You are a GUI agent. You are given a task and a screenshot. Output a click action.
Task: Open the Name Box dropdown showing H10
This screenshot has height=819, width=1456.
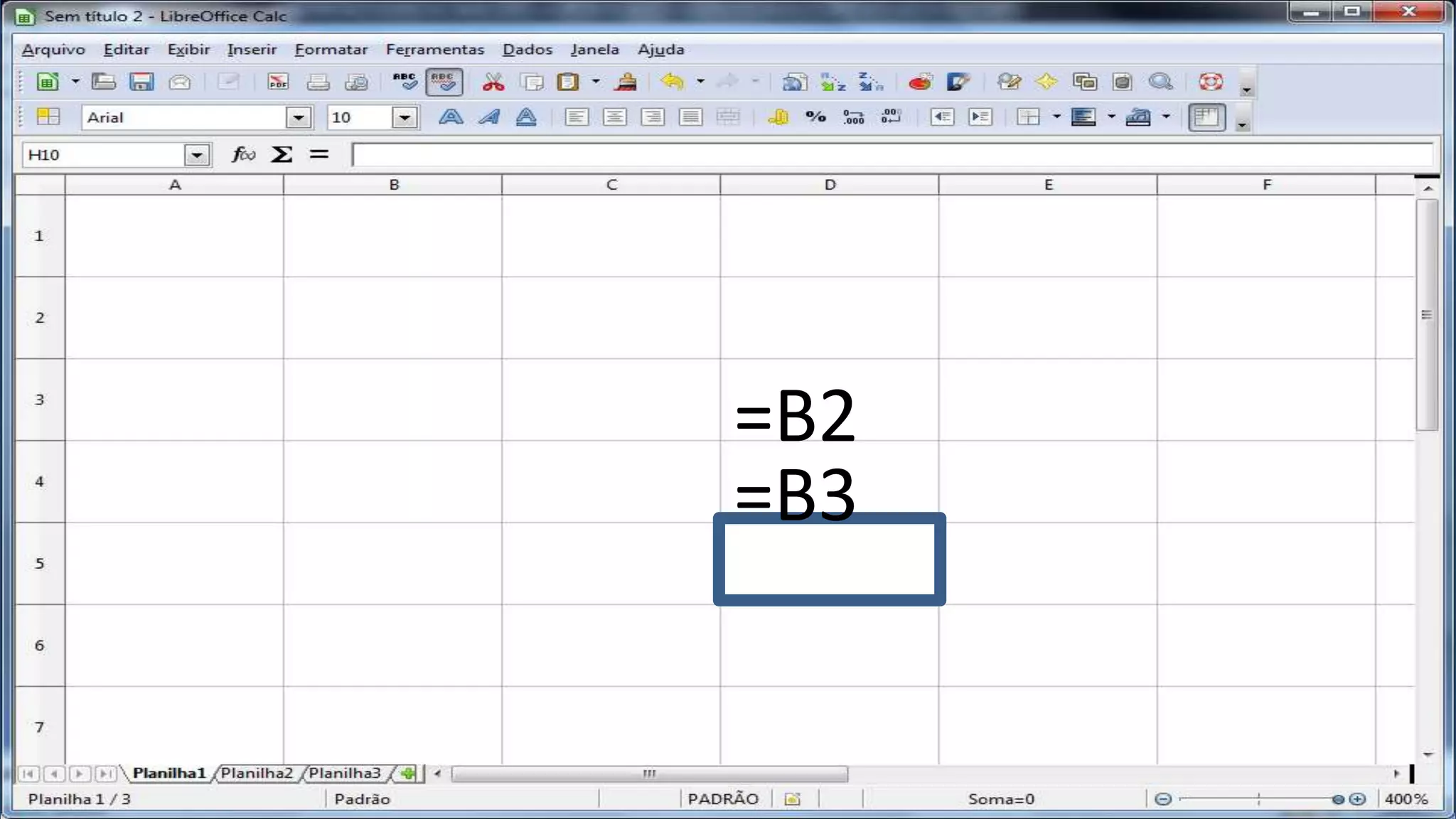[196, 155]
